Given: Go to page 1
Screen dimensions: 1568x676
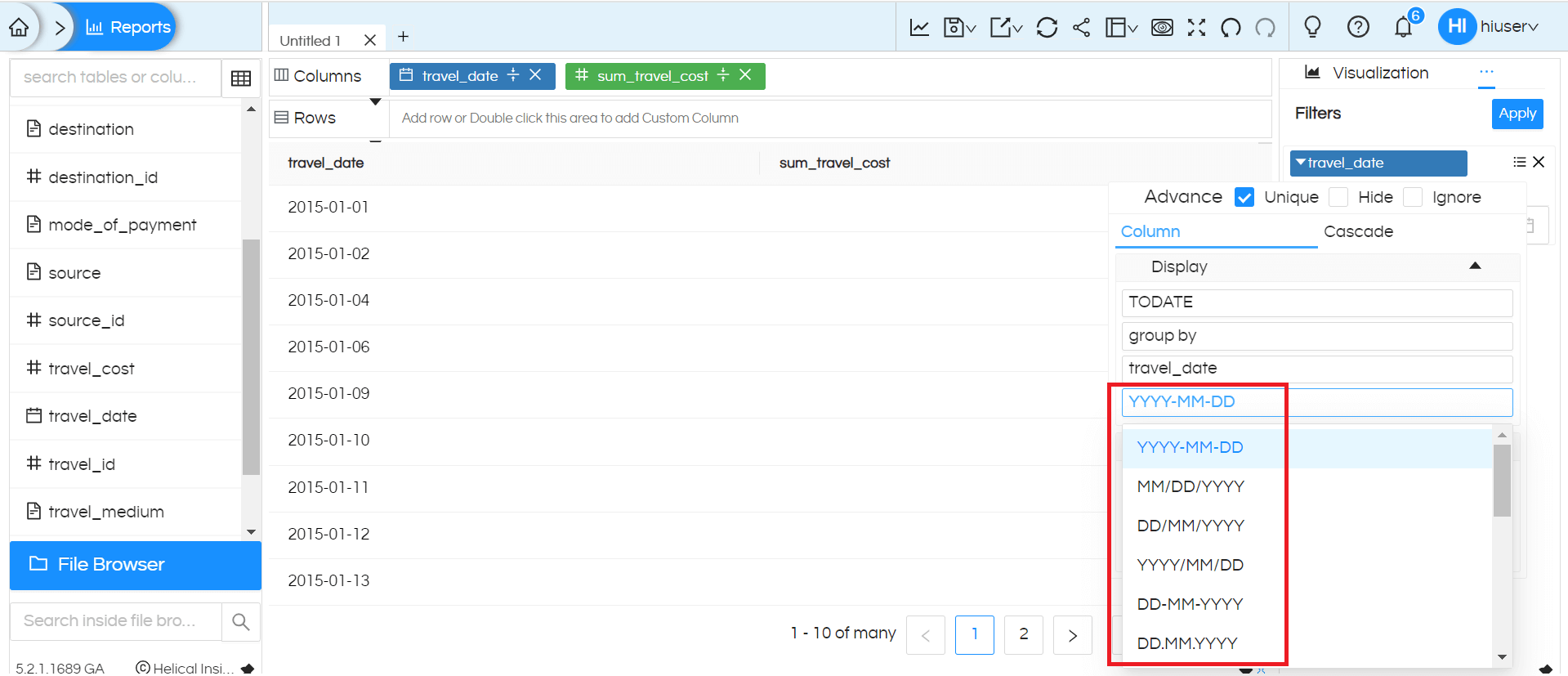Looking at the screenshot, I should [x=975, y=635].
